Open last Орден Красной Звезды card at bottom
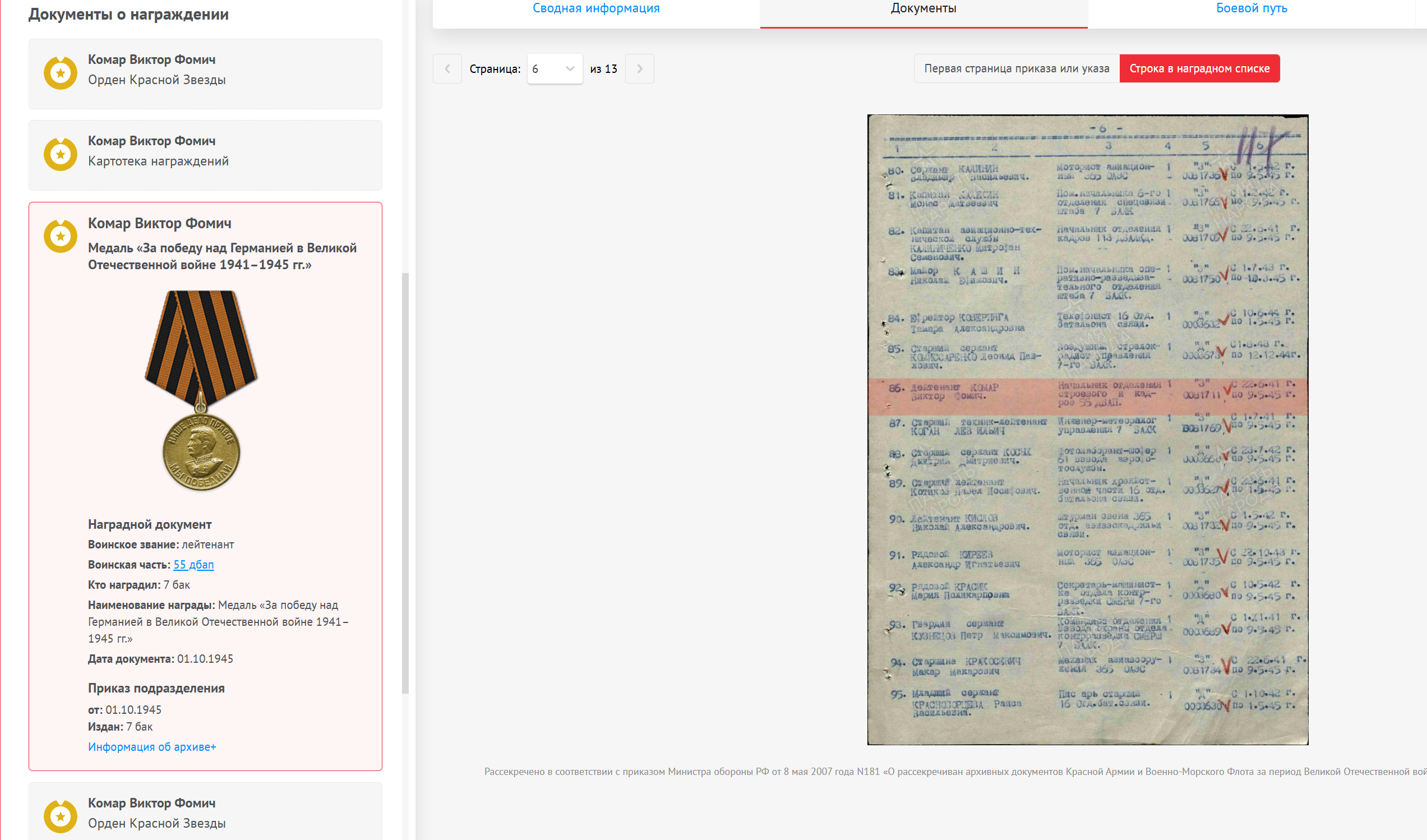 205,813
